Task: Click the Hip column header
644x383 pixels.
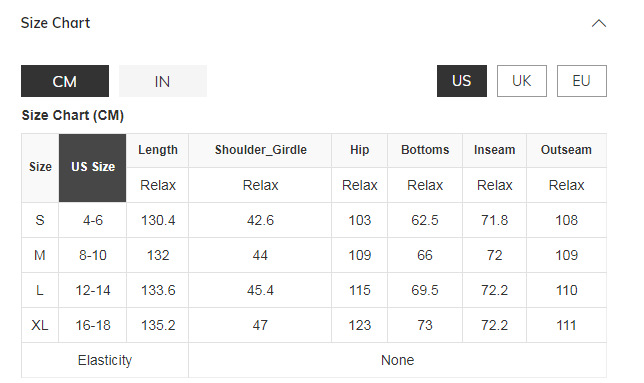Action: [359, 150]
